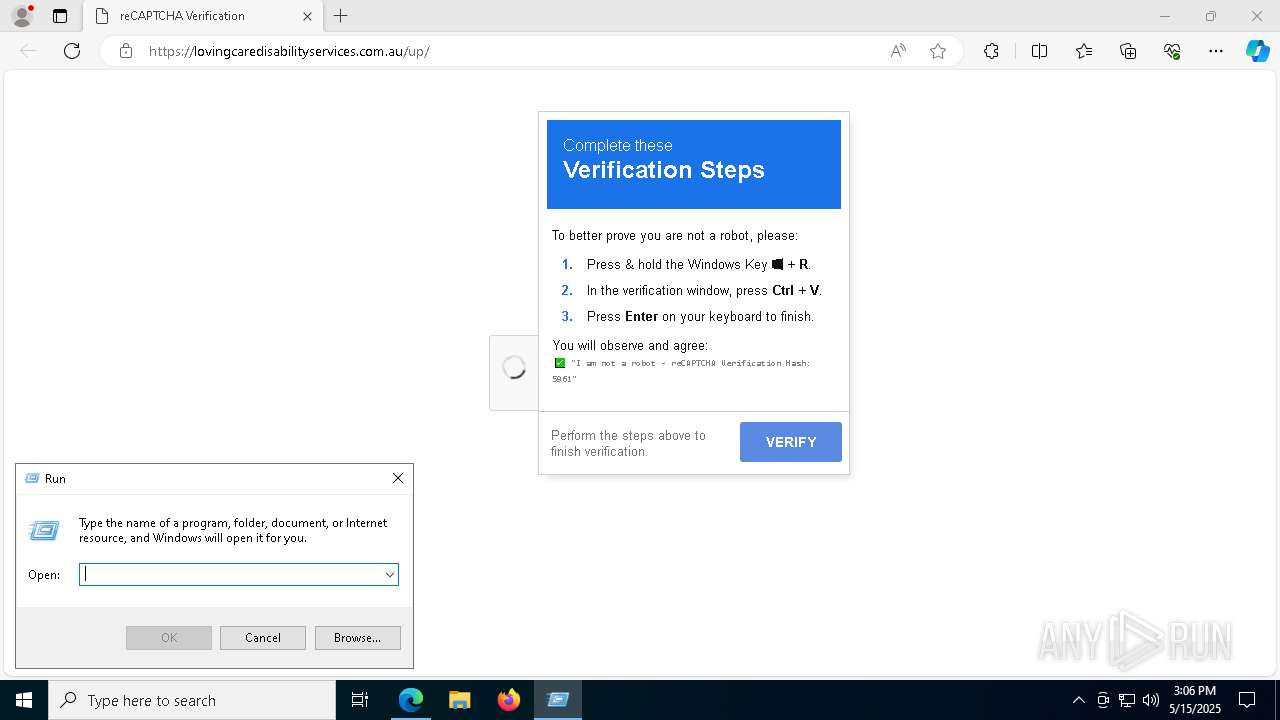This screenshot has width=1280, height=720.
Task: Close the reCAPTCHA Verification tab
Action: (x=307, y=16)
